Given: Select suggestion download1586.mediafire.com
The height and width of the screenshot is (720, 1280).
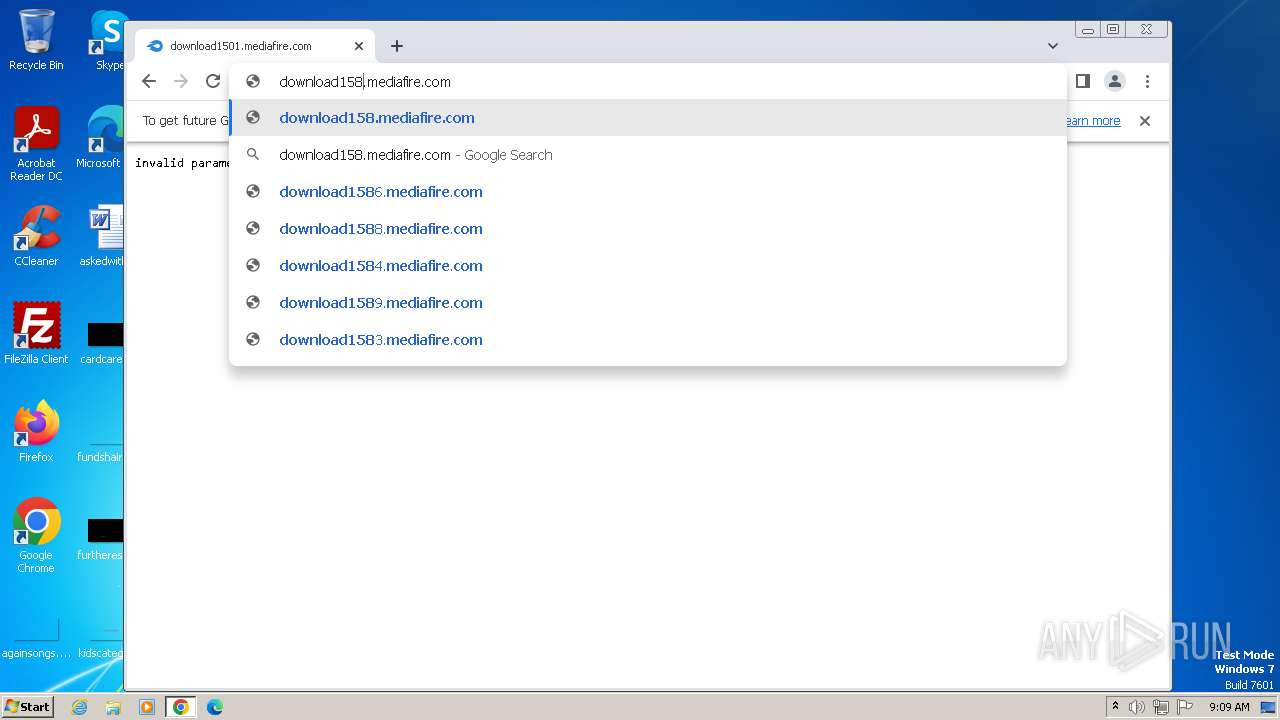Looking at the screenshot, I should pyautogui.click(x=648, y=192).
